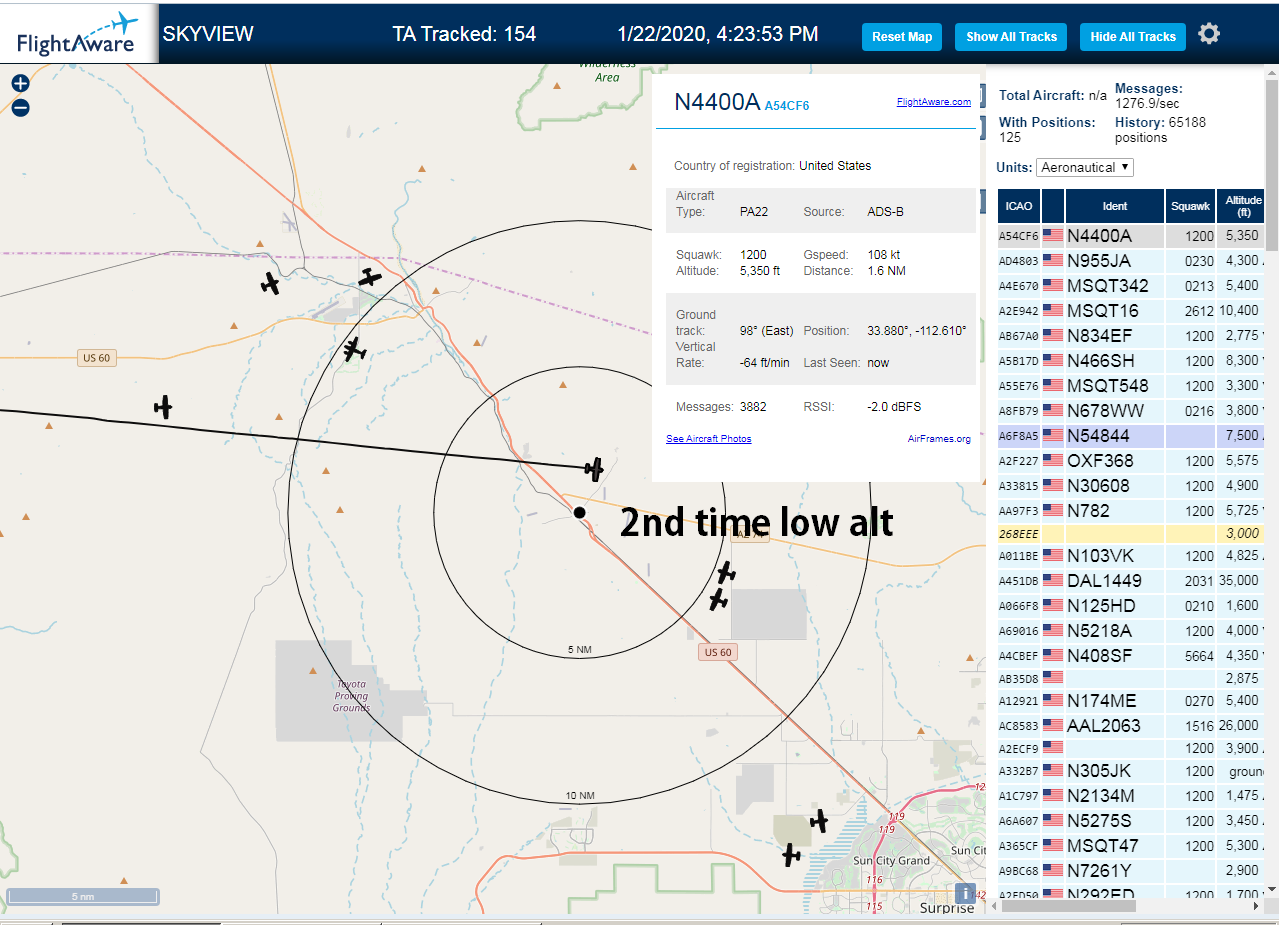Select the N5218A row
This screenshot has width=1279, height=925.
click(x=1132, y=631)
